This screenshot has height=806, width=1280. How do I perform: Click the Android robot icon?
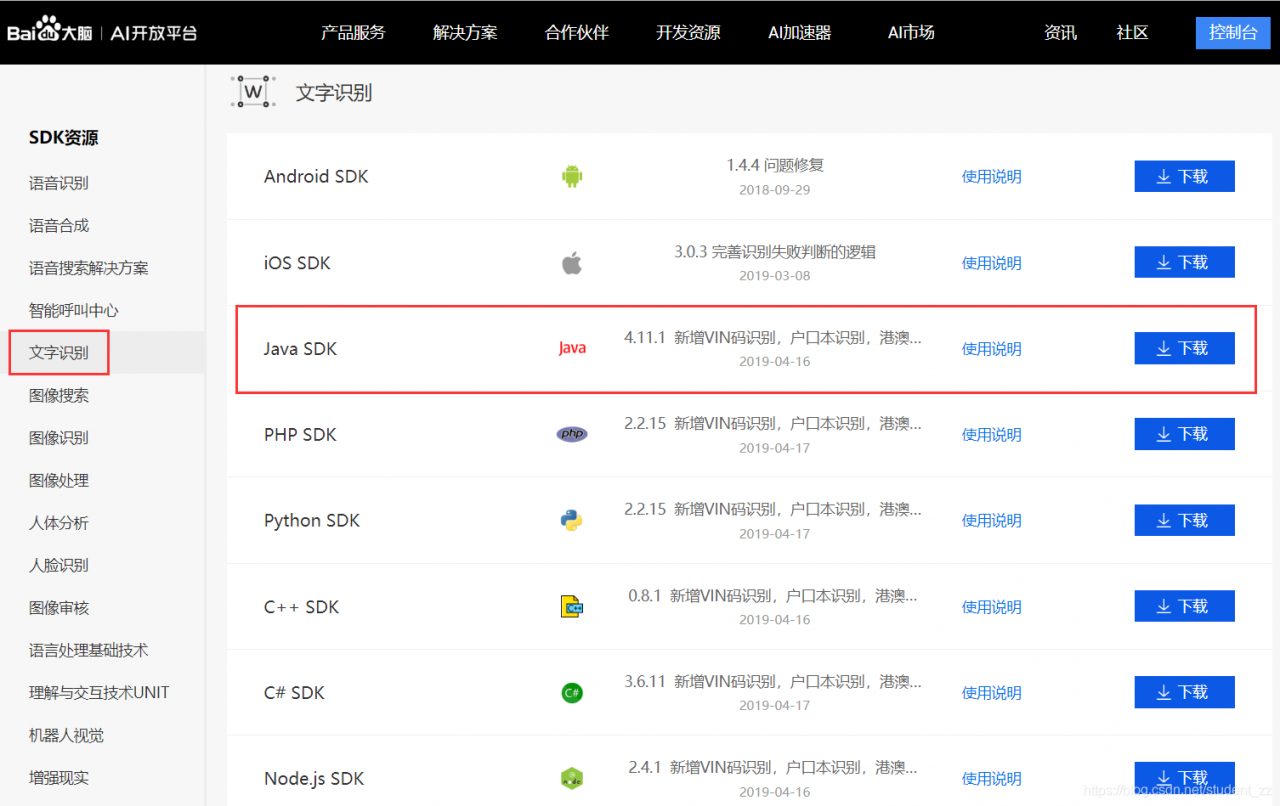[x=572, y=177]
